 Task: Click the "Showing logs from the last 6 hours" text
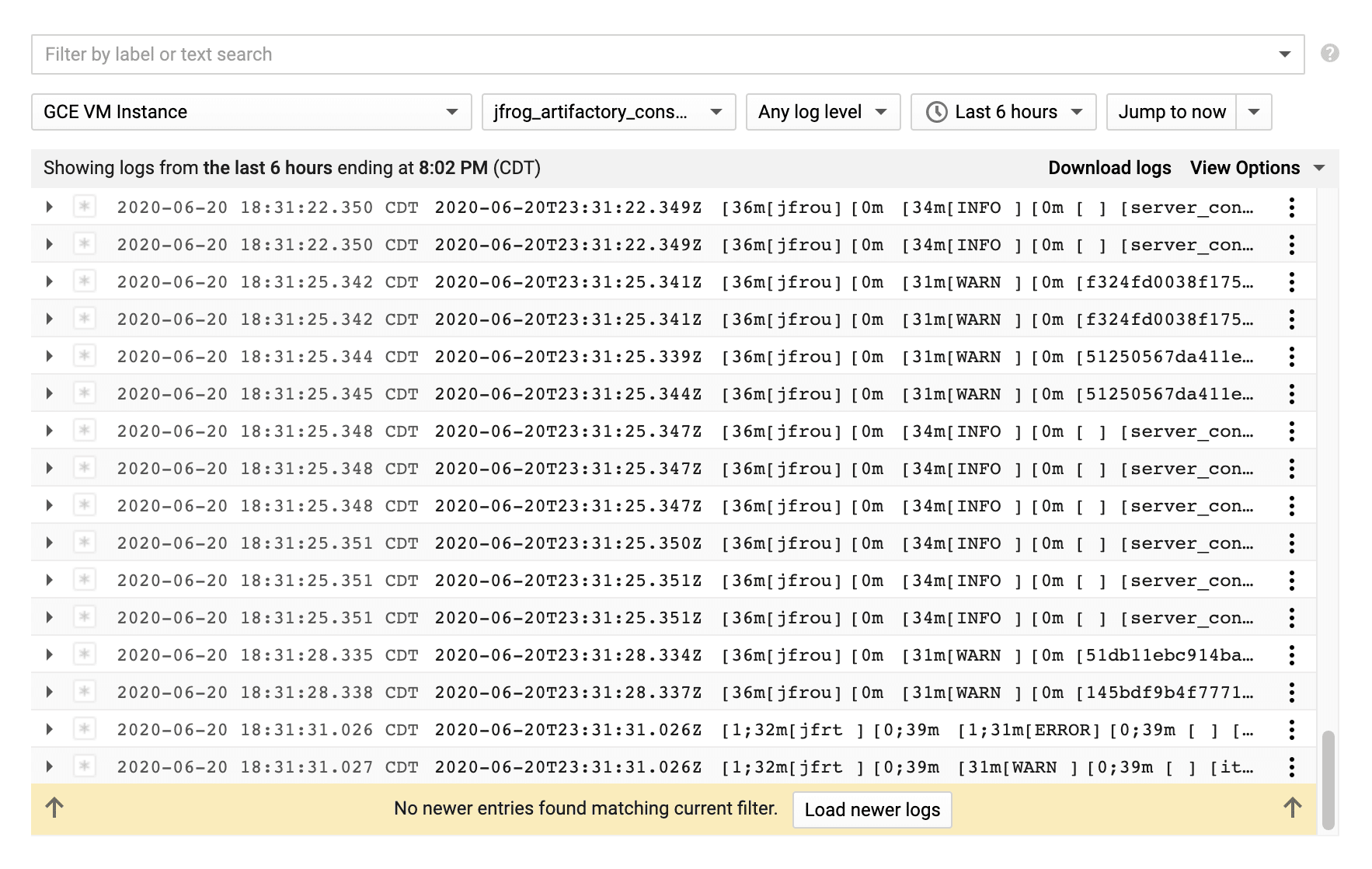tap(292, 168)
